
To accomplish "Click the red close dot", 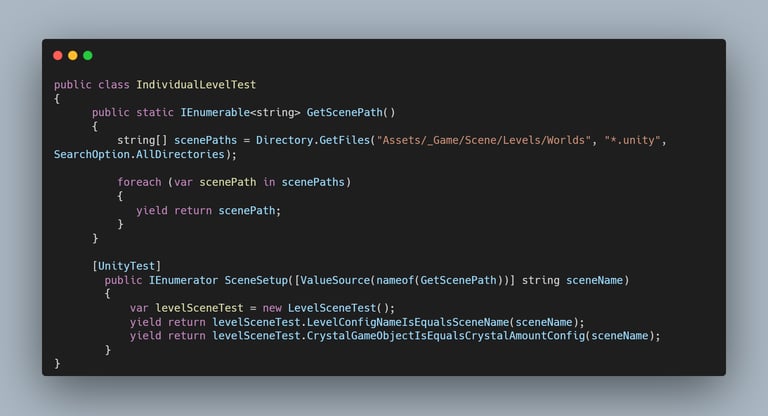I will (58, 55).
